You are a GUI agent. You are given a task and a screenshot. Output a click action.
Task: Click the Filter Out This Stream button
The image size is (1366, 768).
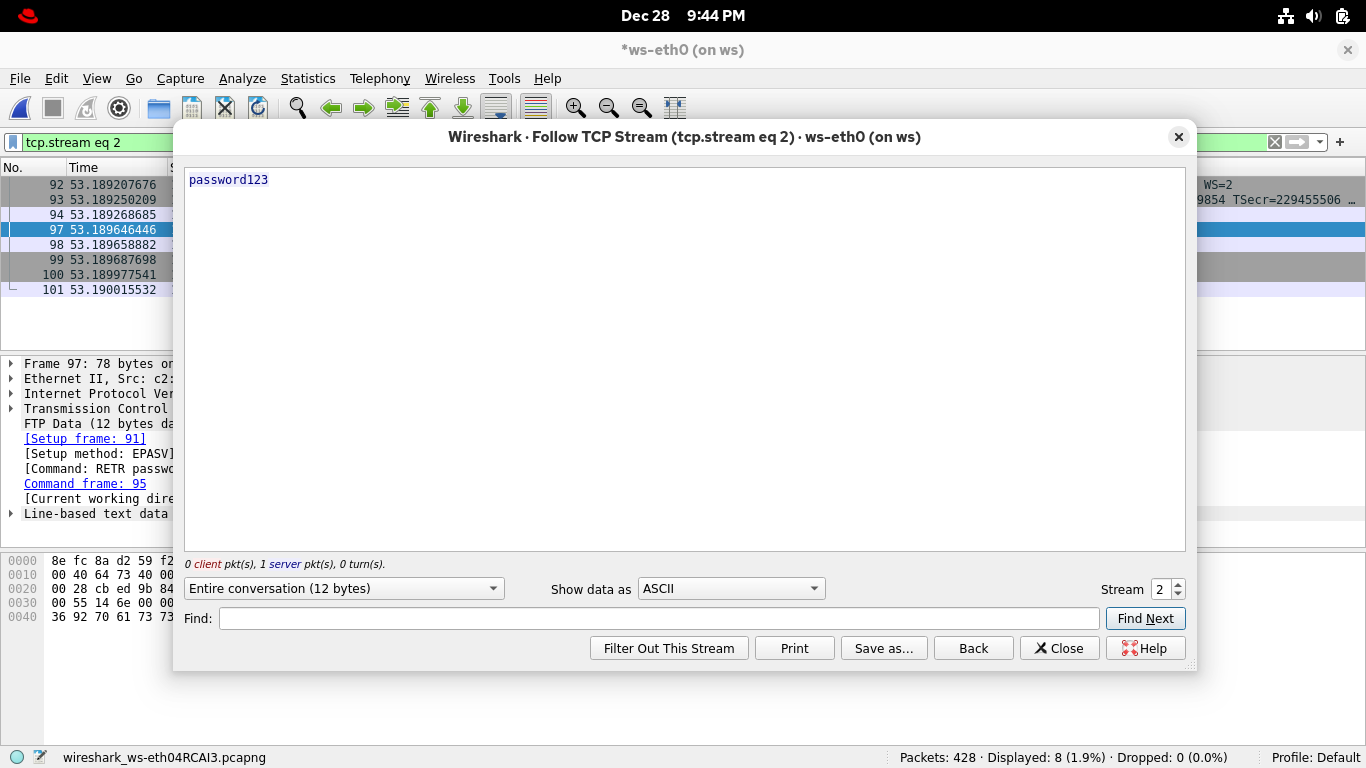(669, 648)
